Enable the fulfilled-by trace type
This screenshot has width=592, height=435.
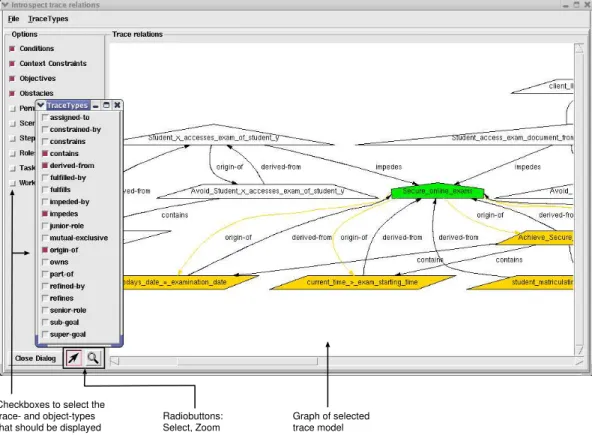[x=45, y=177]
